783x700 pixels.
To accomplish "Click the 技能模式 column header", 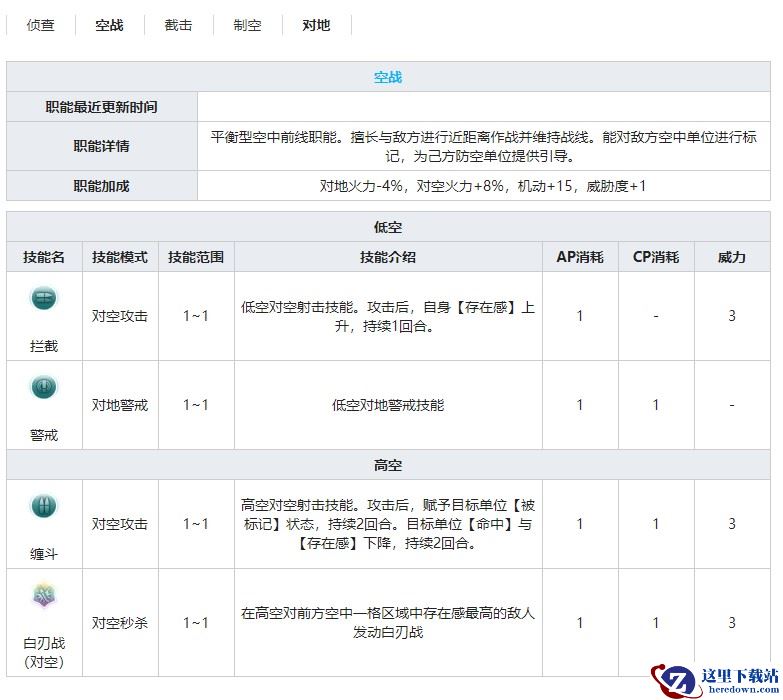I will [x=120, y=257].
